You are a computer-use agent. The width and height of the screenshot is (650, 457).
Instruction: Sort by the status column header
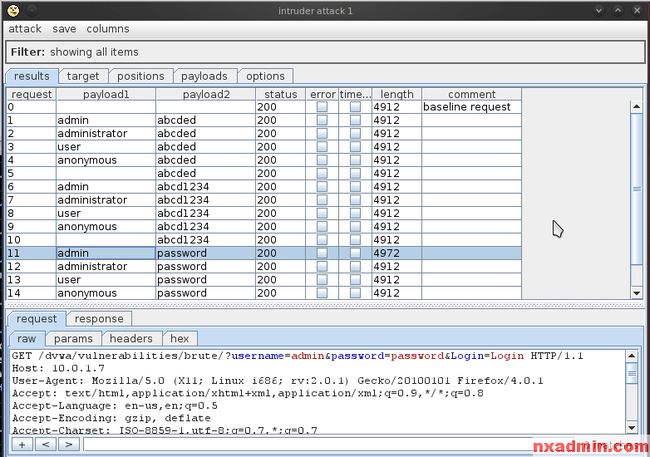point(281,95)
